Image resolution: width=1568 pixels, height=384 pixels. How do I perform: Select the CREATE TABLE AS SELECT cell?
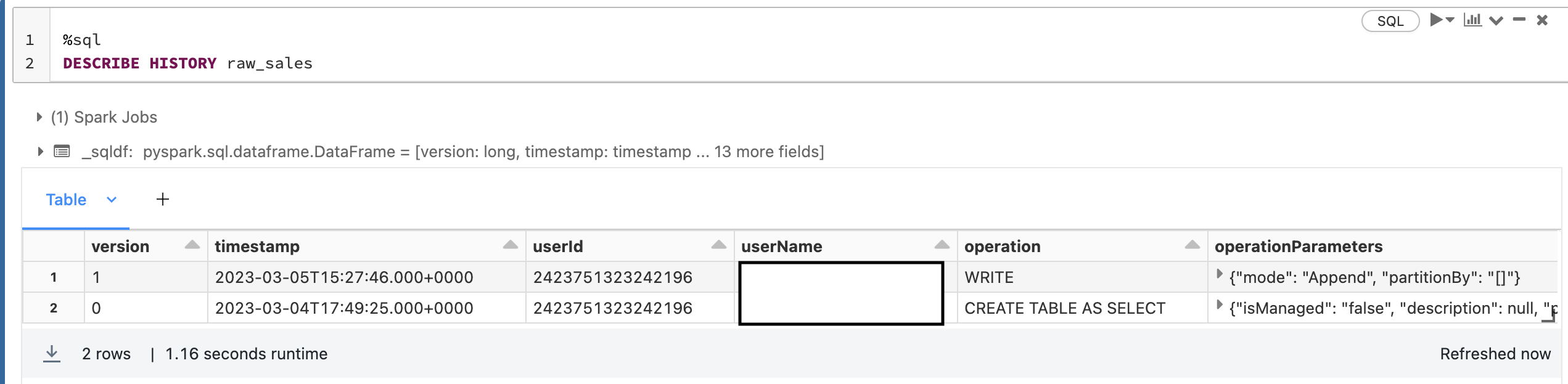click(1065, 308)
